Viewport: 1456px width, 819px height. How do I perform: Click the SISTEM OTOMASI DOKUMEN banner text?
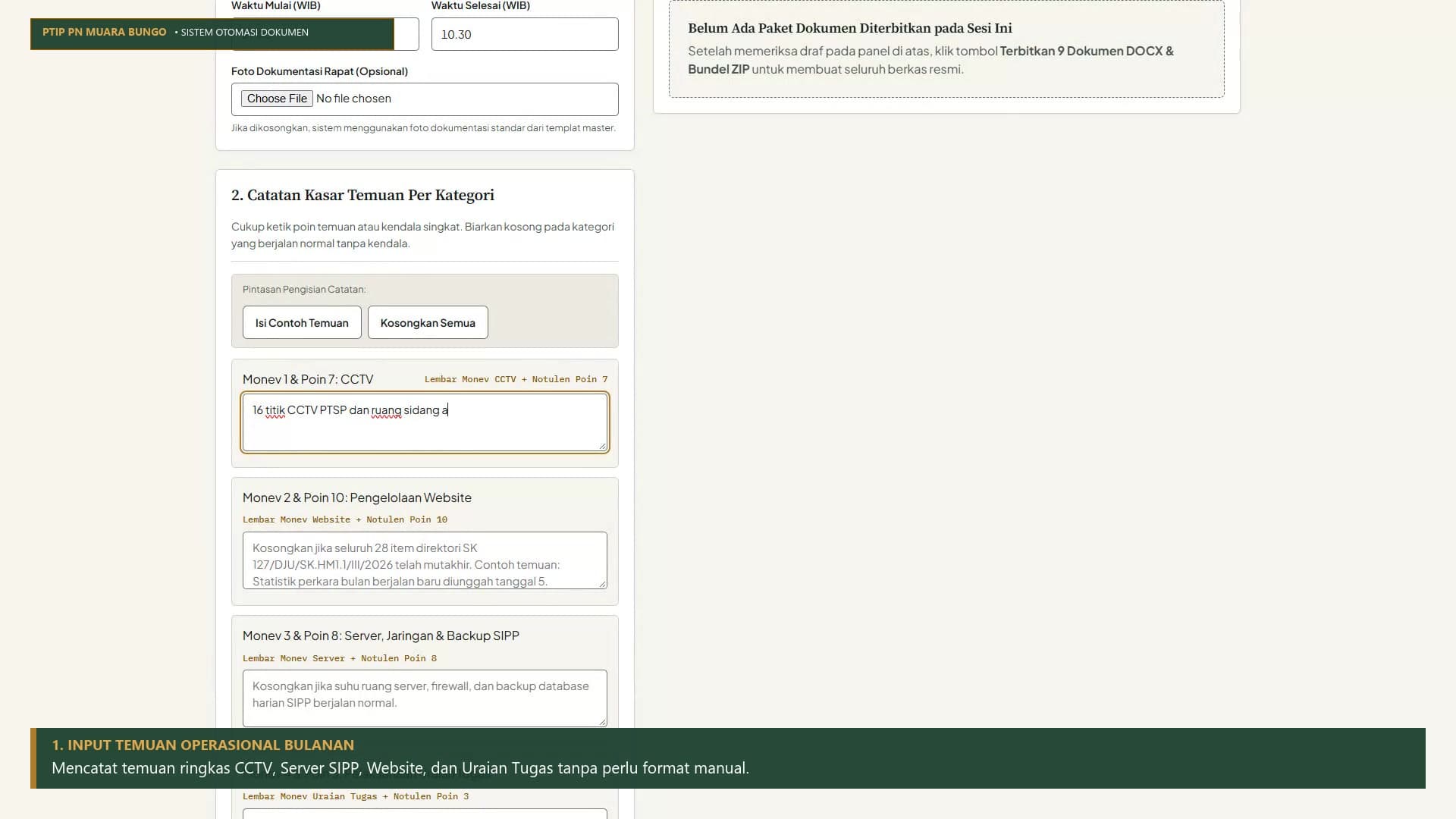[244, 33]
